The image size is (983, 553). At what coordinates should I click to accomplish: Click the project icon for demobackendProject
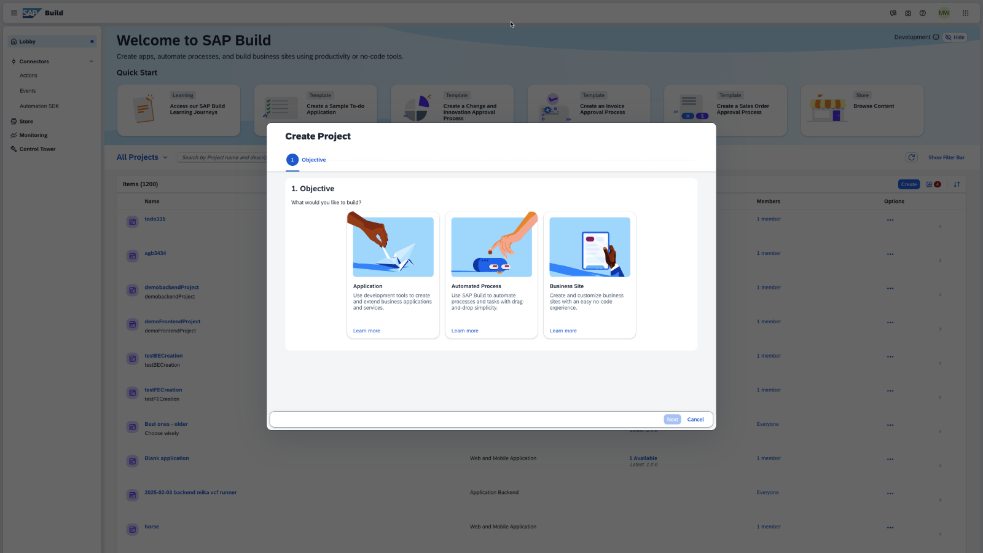point(132,290)
